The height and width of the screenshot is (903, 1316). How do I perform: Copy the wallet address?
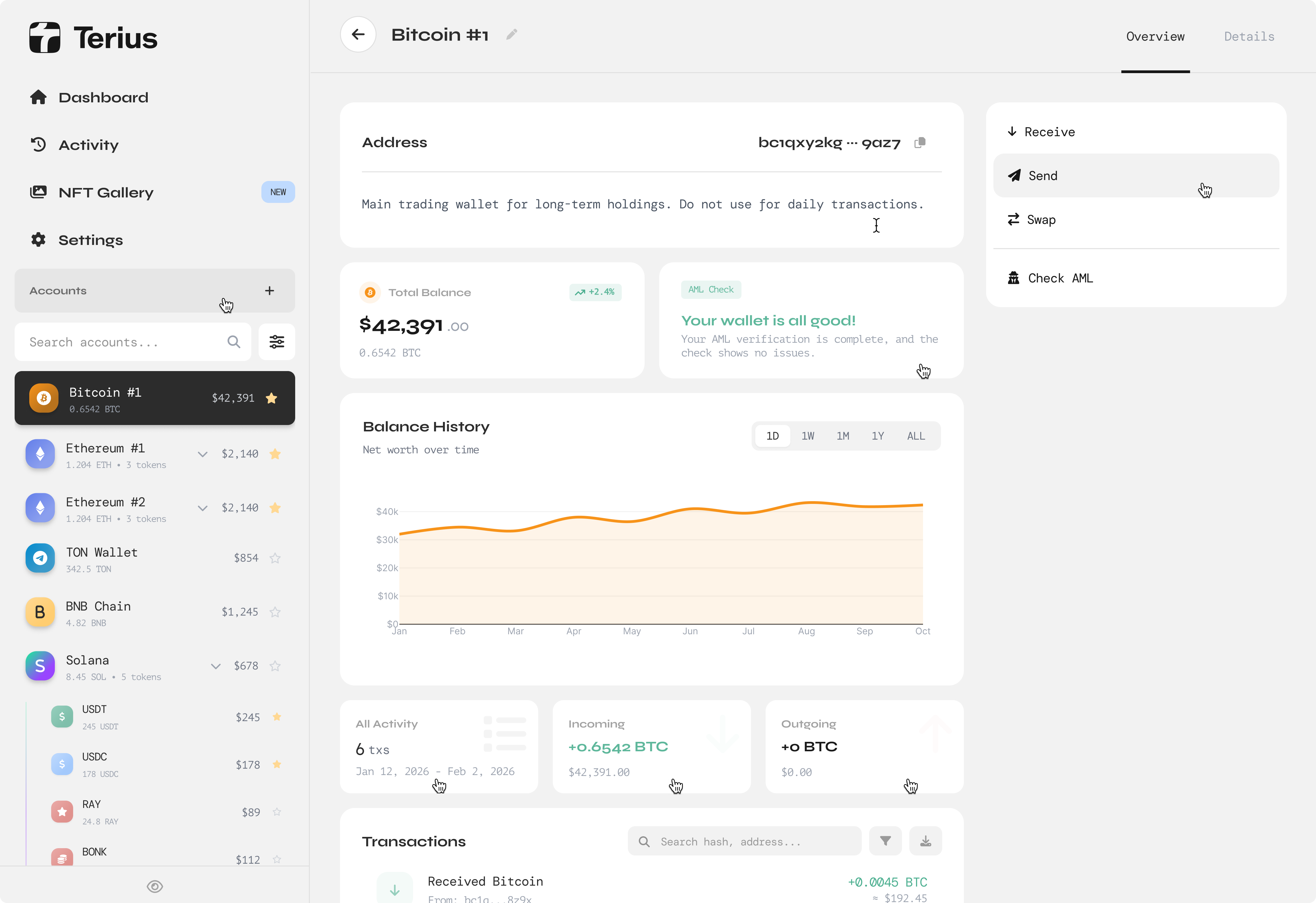click(x=920, y=142)
